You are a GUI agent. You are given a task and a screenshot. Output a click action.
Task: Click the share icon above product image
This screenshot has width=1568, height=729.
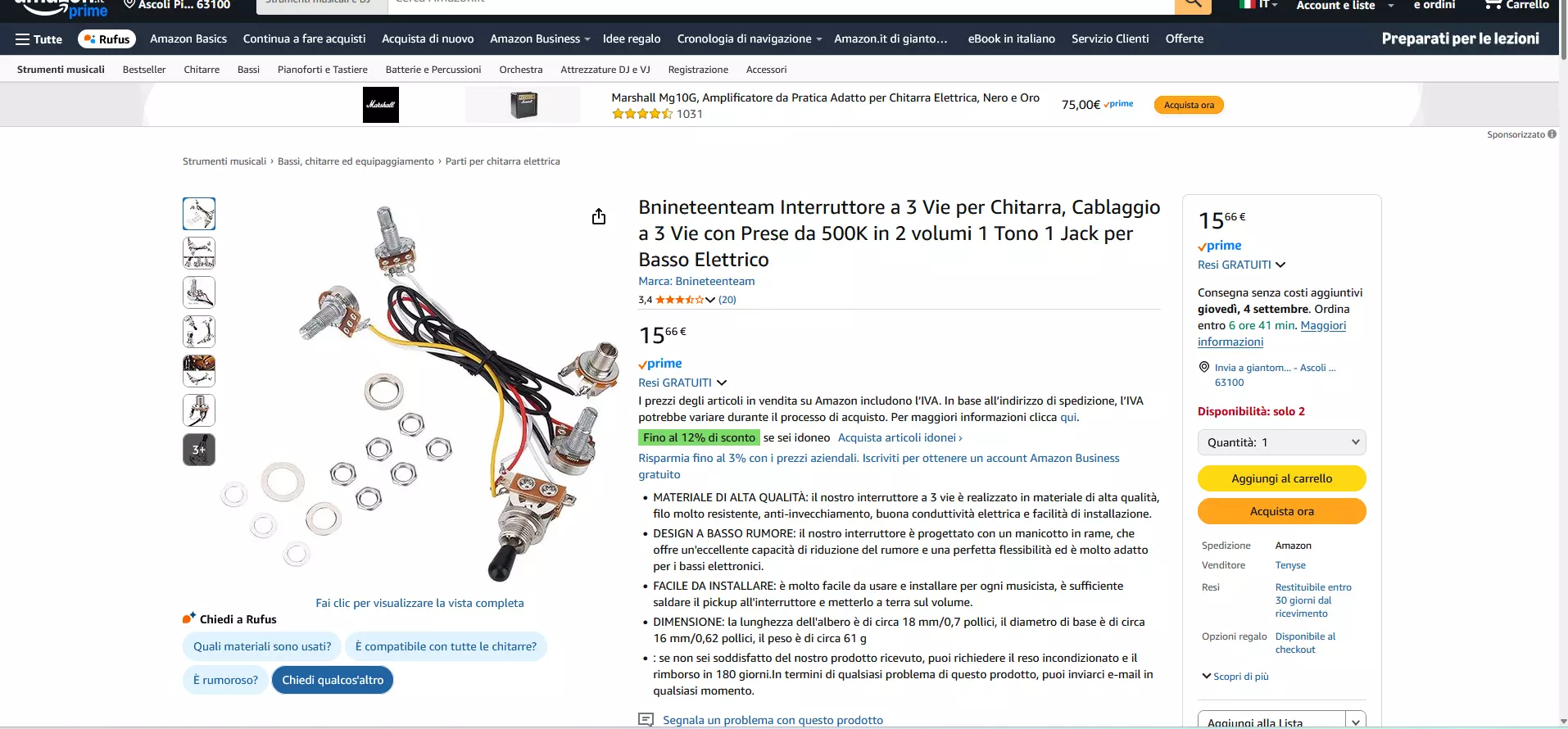[599, 216]
